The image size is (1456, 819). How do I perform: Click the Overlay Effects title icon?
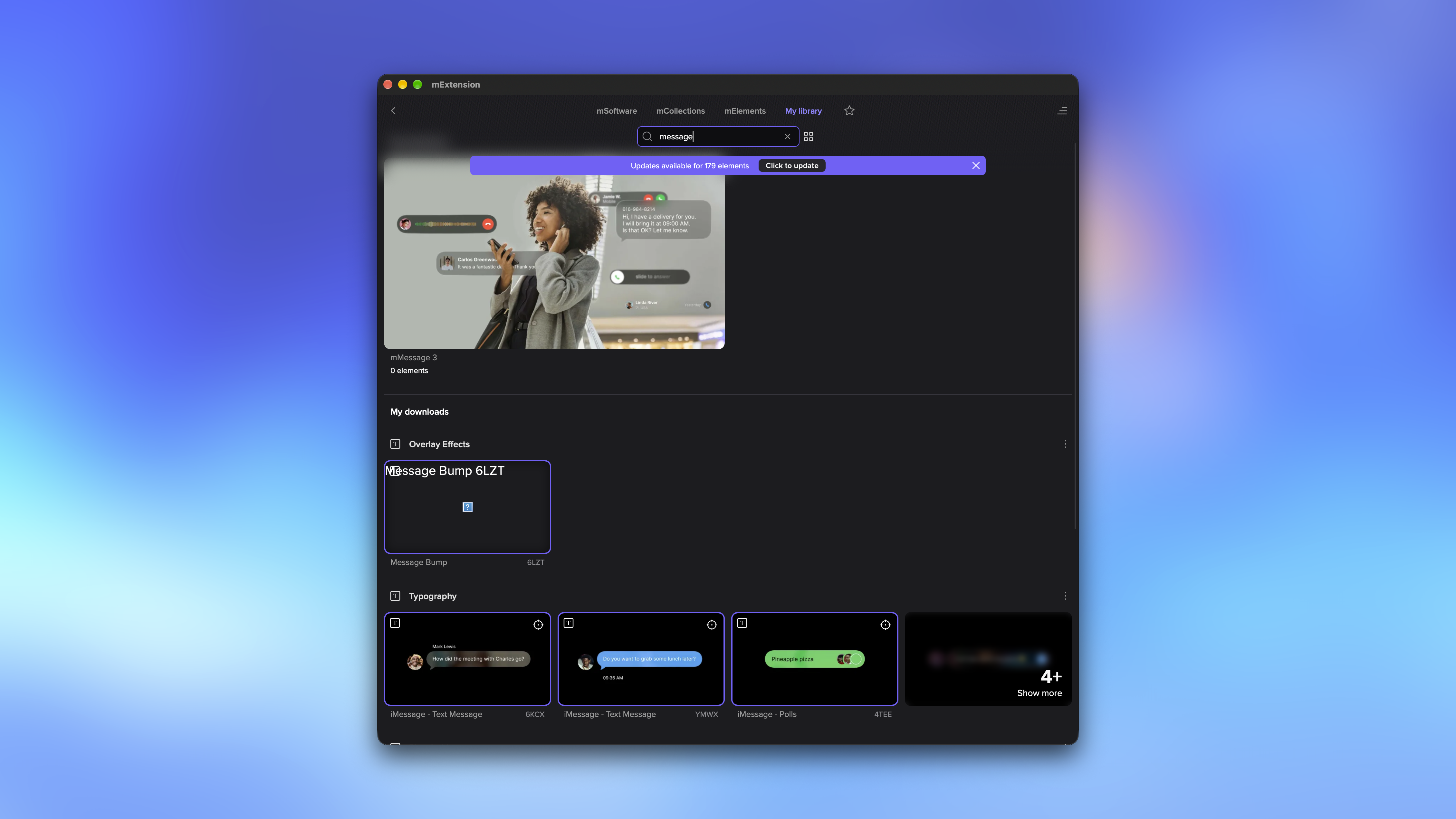coord(395,444)
